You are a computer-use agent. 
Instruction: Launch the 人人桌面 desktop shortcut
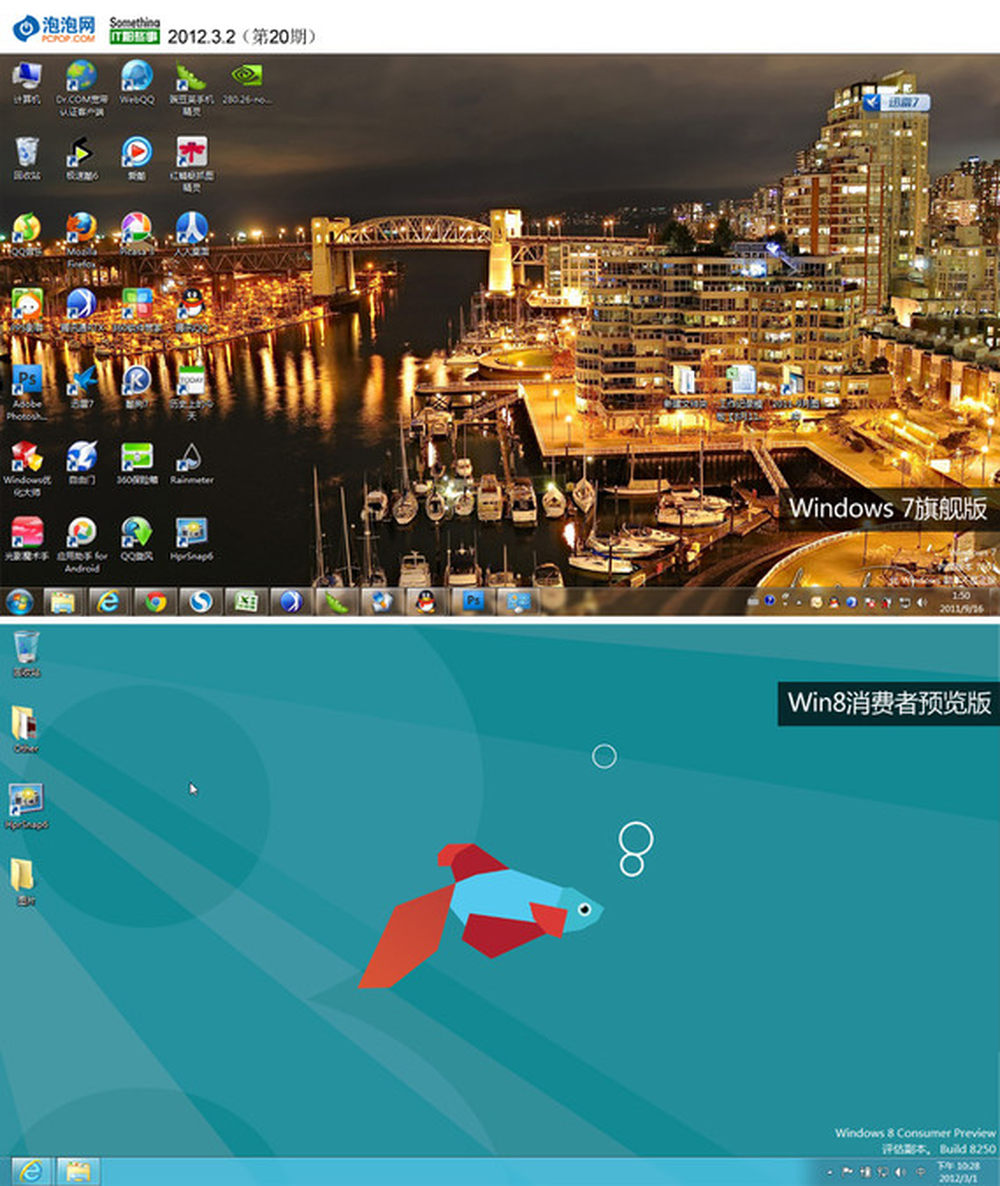[x=191, y=234]
